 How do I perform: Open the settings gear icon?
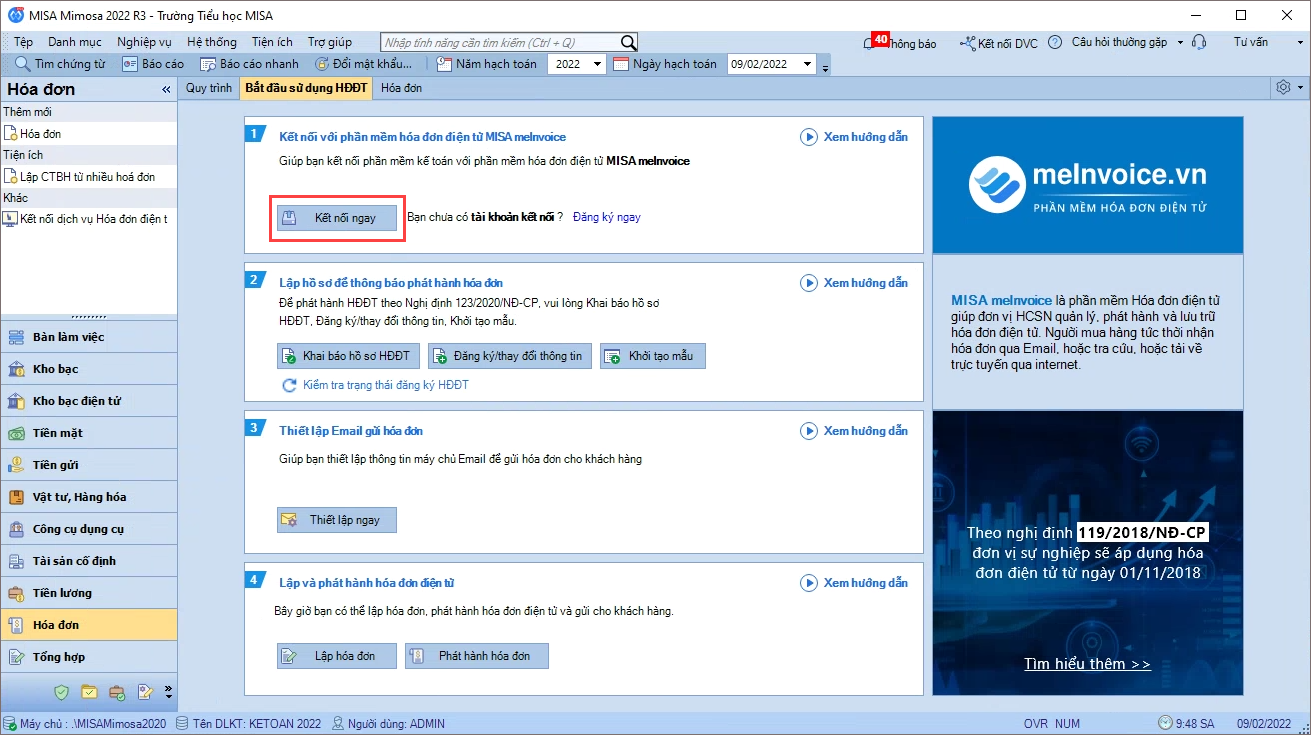[1283, 88]
